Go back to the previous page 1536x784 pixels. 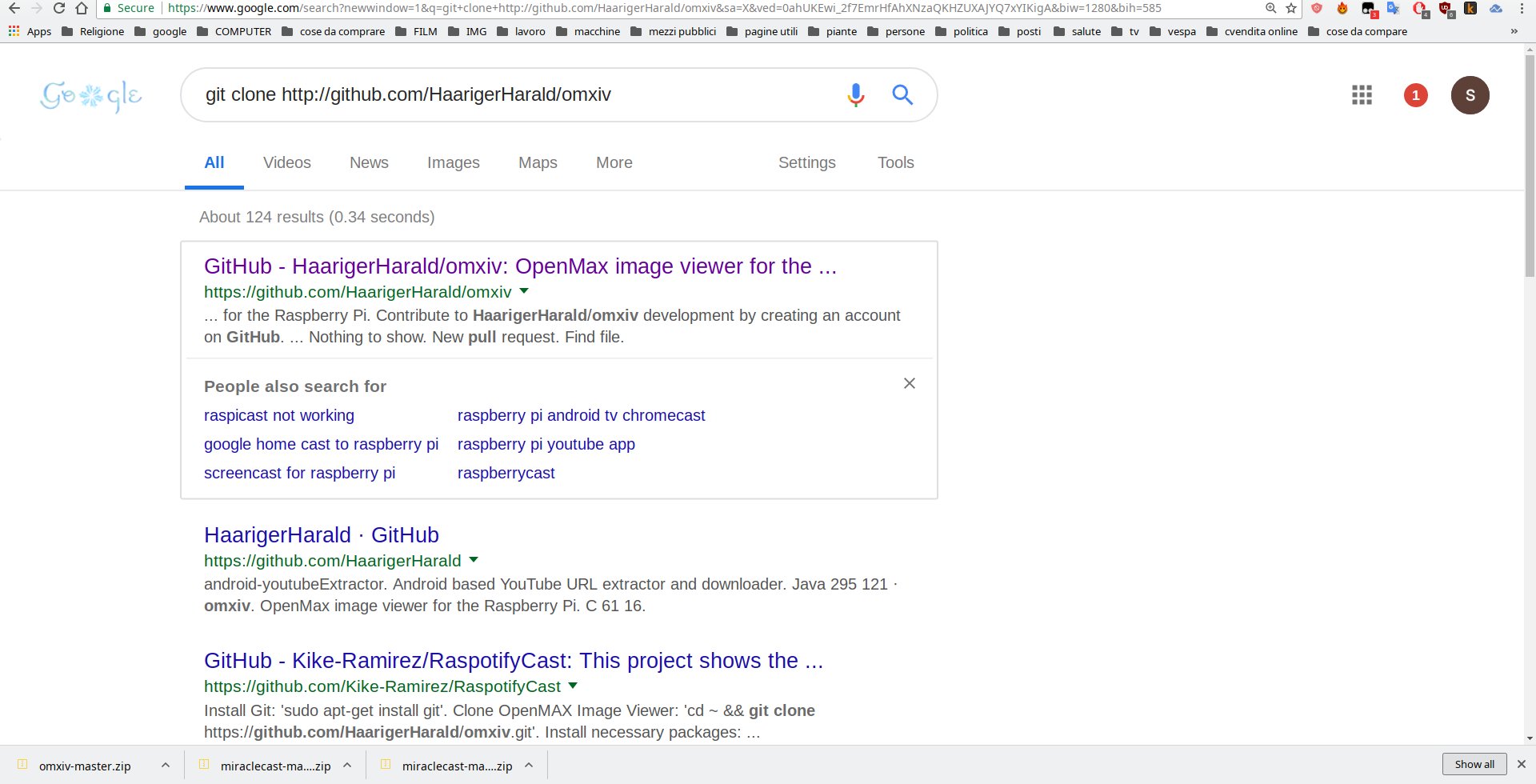[14, 8]
